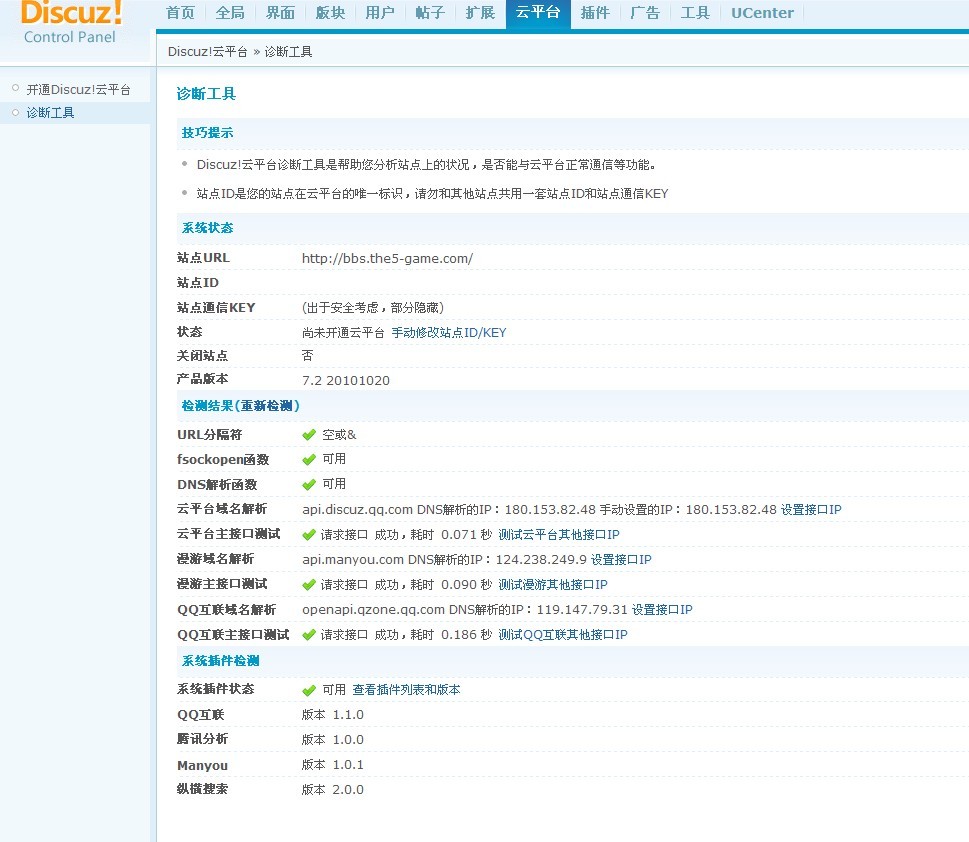Click 测试云平台其他接口IP link

559,535
